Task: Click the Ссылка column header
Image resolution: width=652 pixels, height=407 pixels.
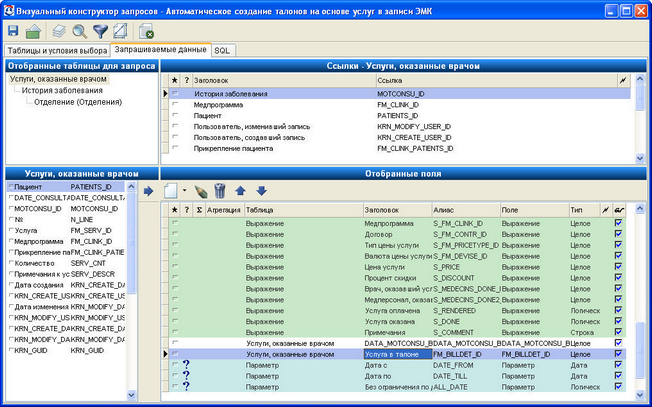Action: [x=496, y=80]
